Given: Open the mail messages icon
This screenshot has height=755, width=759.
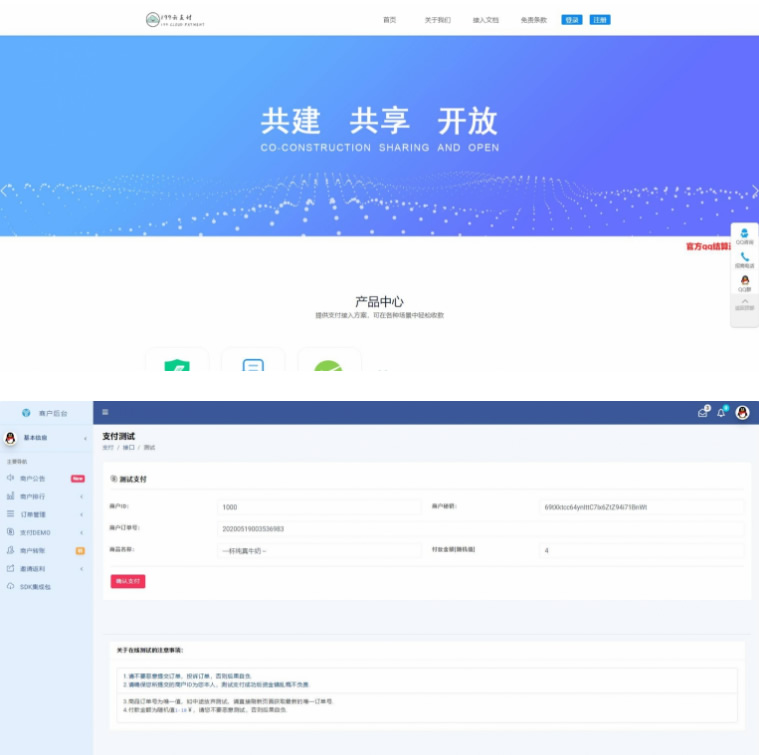Looking at the screenshot, I should (x=703, y=412).
